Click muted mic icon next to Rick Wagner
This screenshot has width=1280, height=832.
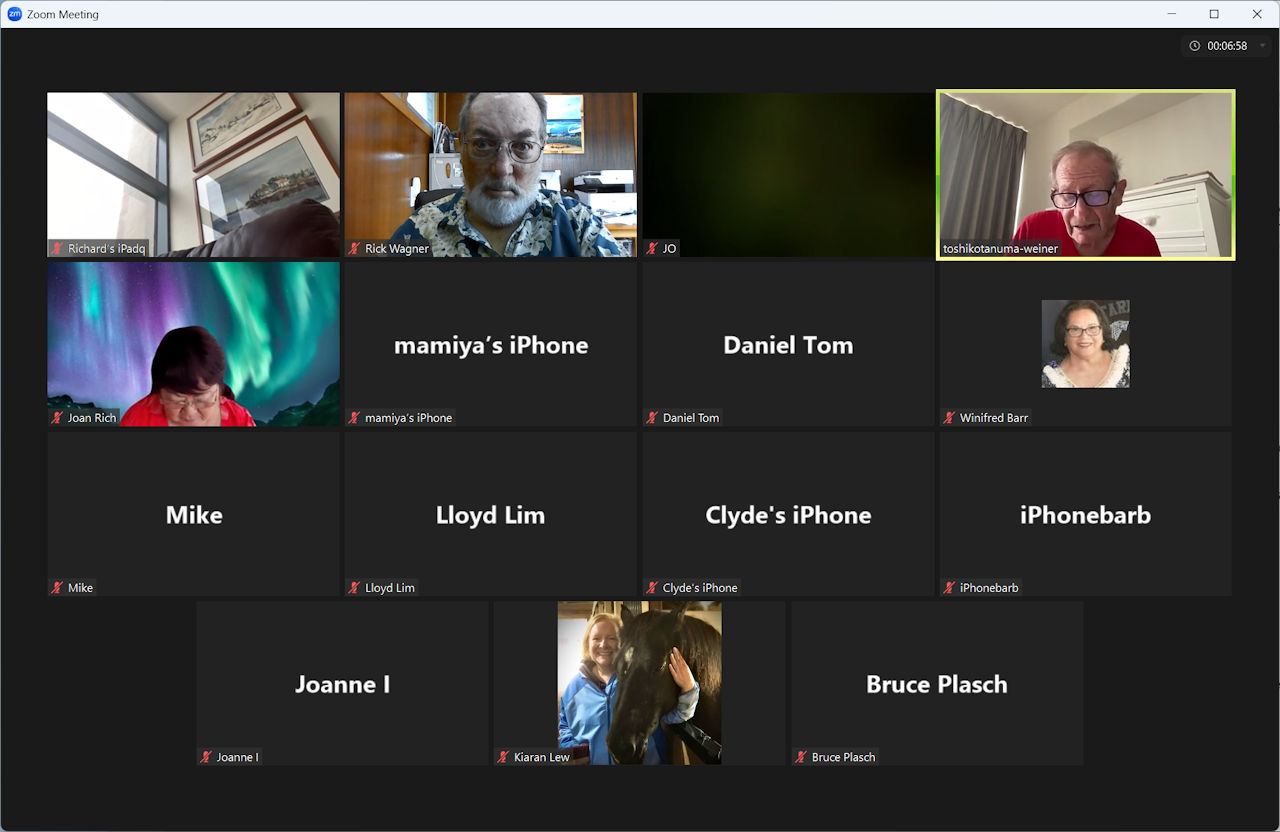click(355, 248)
